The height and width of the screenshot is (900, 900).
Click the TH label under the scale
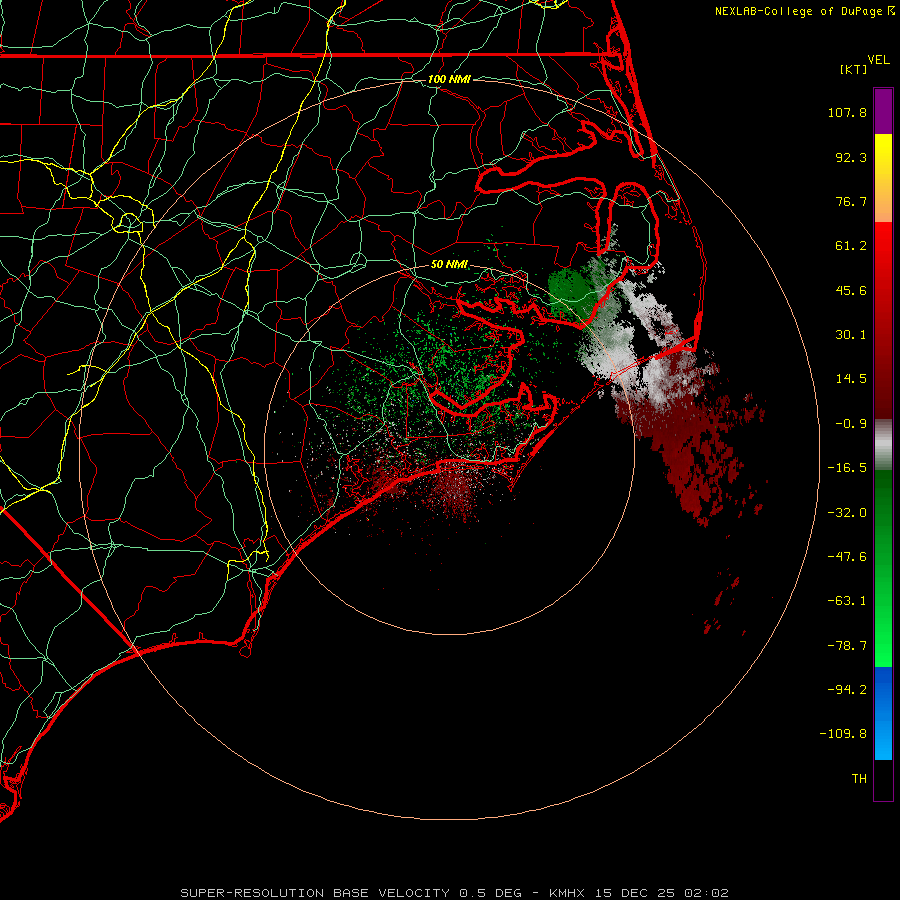point(859,779)
